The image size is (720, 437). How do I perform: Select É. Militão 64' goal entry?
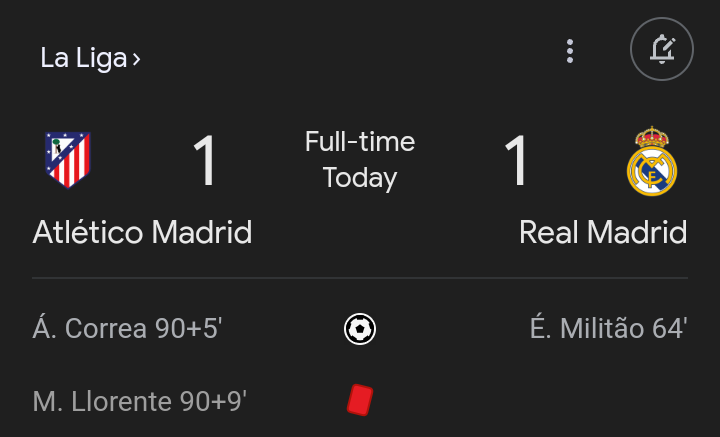click(608, 329)
